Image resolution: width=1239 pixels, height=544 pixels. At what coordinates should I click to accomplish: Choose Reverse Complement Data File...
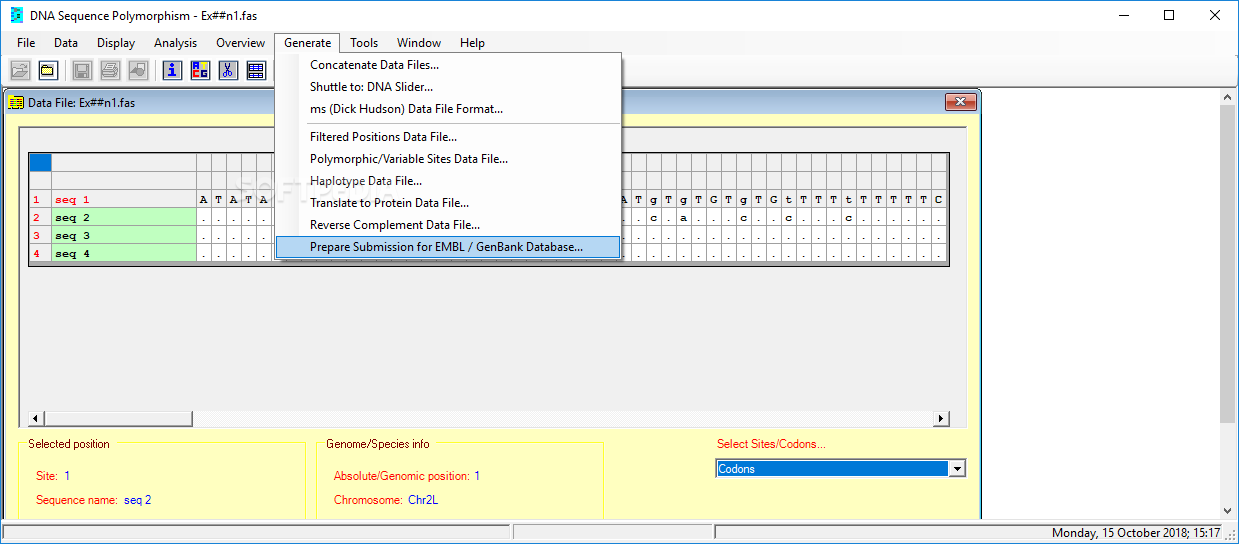click(x=448, y=225)
